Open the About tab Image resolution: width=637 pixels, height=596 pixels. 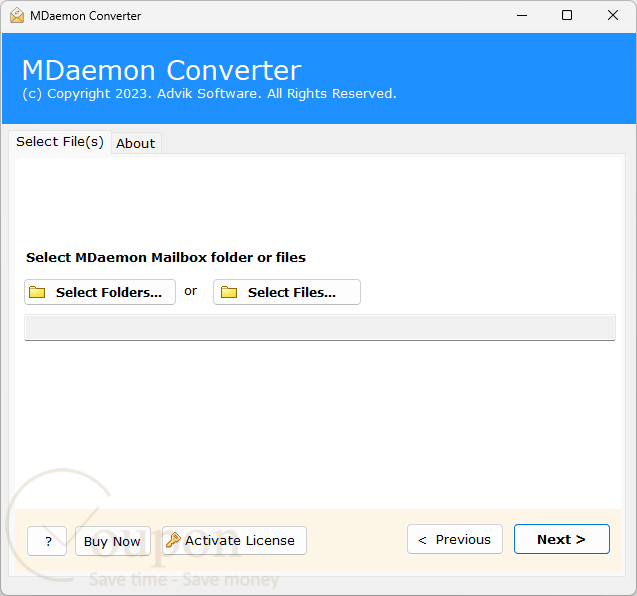point(136,143)
